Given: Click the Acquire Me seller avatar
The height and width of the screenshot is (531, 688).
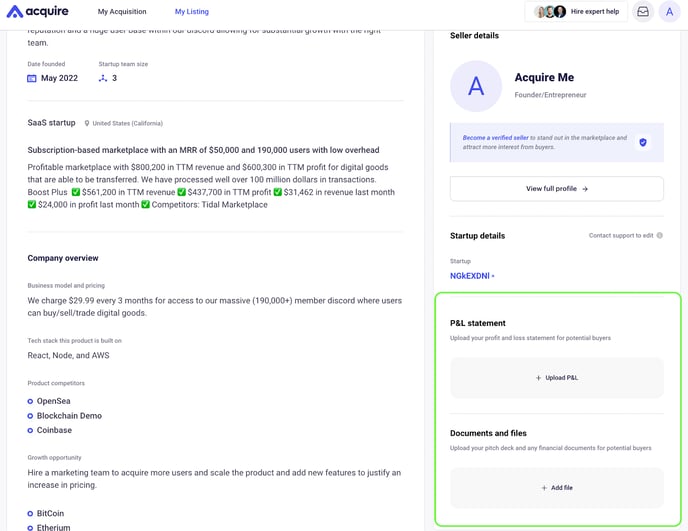Looking at the screenshot, I should click(476, 86).
